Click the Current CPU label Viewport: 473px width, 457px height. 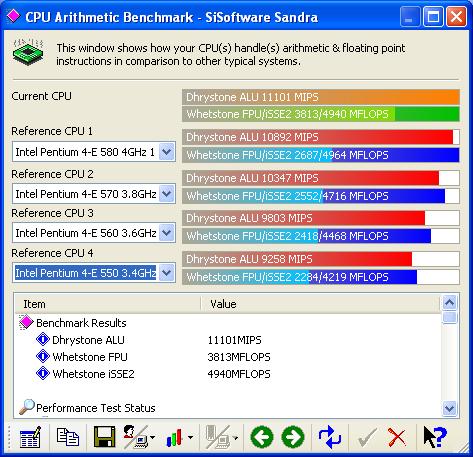[x=41, y=96]
